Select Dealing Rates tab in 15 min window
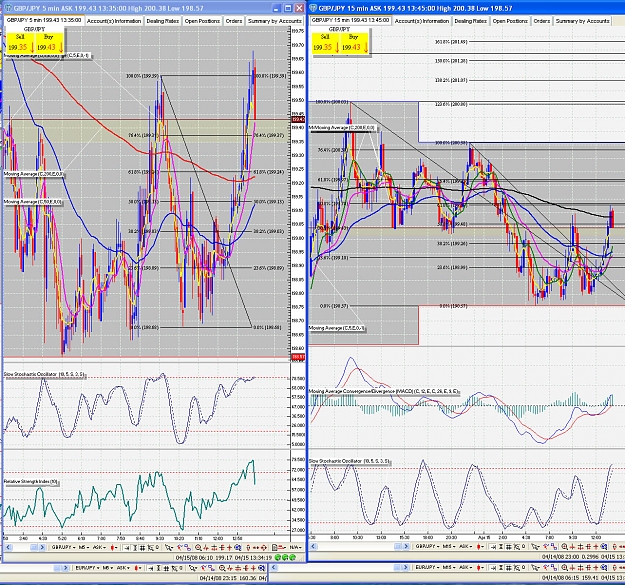Screen dimensions: 625x585 pos(470,21)
